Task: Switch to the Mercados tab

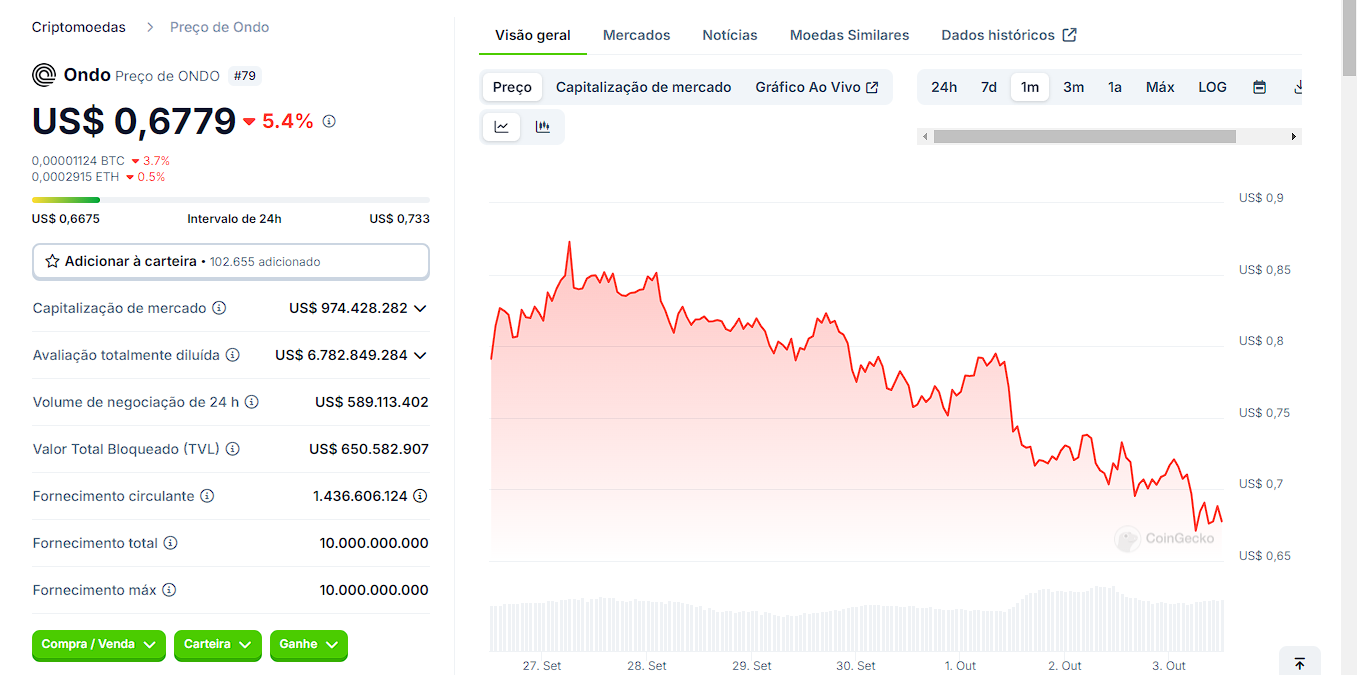Action: coord(636,35)
